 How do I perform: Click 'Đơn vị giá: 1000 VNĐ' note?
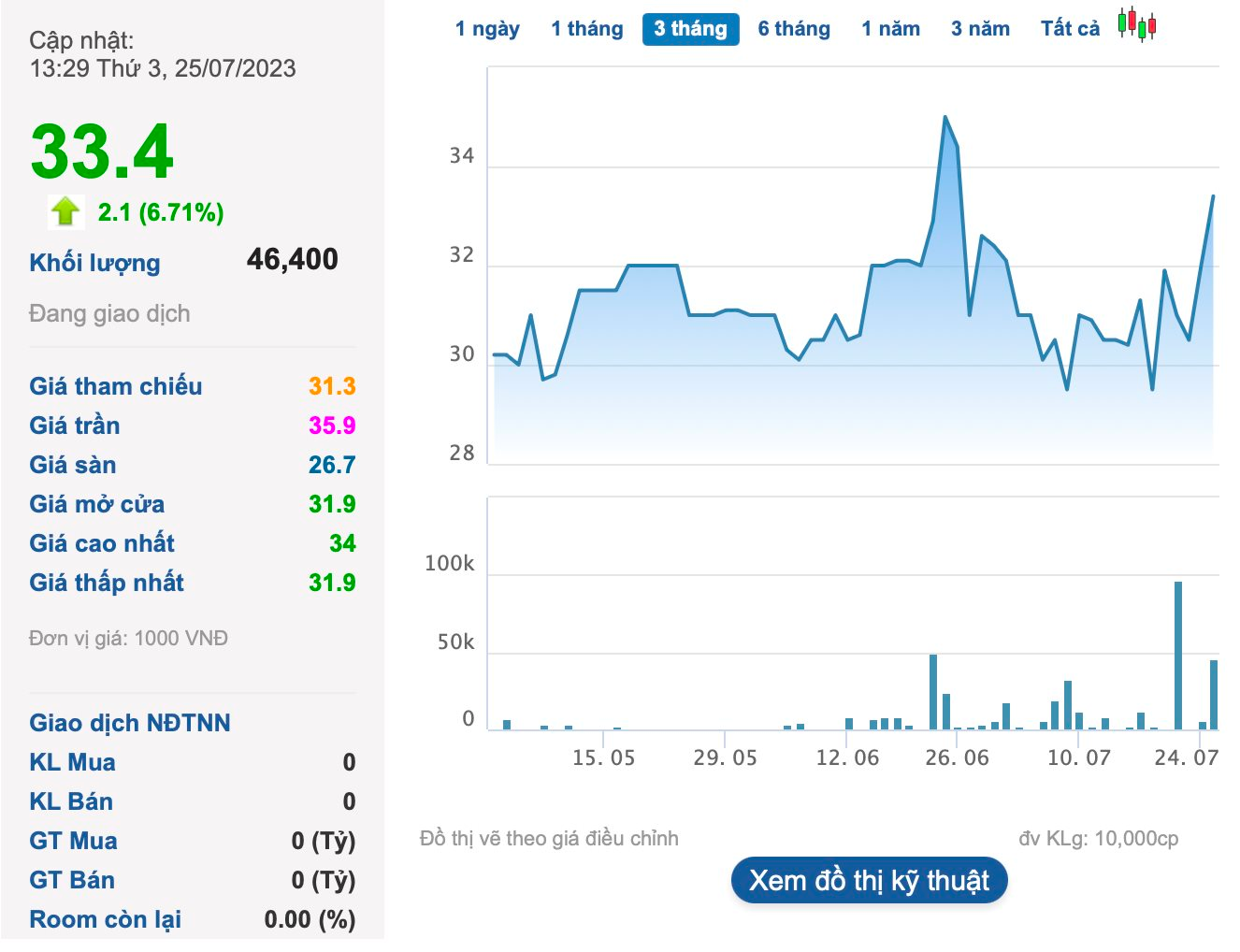pyautogui.click(x=128, y=638)
